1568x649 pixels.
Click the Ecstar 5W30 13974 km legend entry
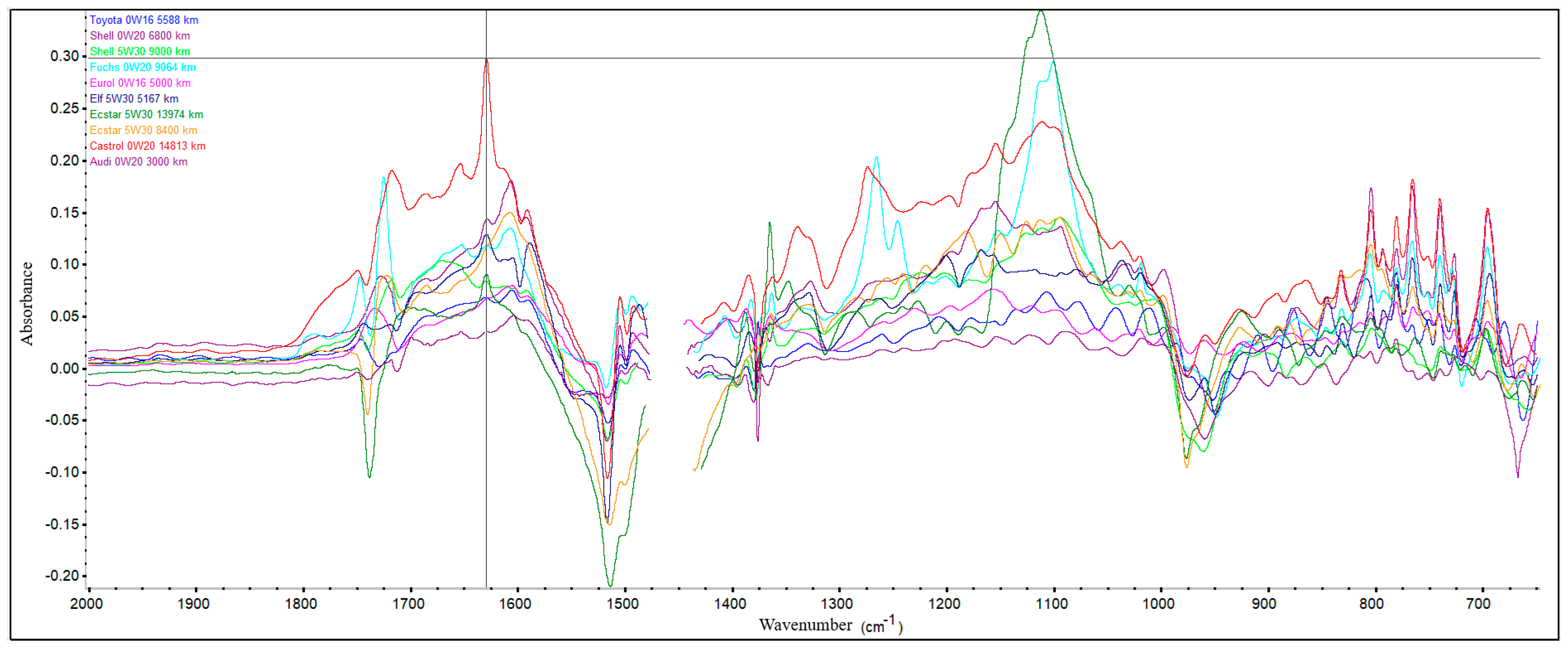[146, 115]
